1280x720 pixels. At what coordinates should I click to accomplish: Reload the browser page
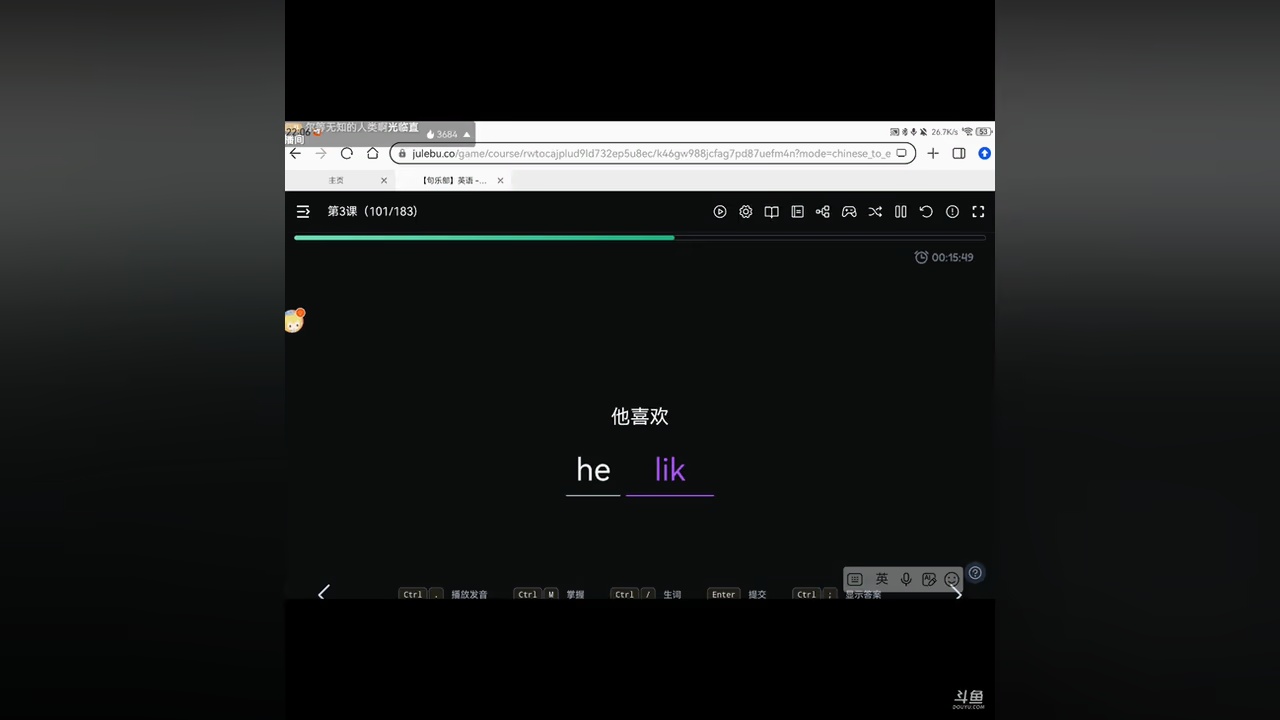click(347, 153)
